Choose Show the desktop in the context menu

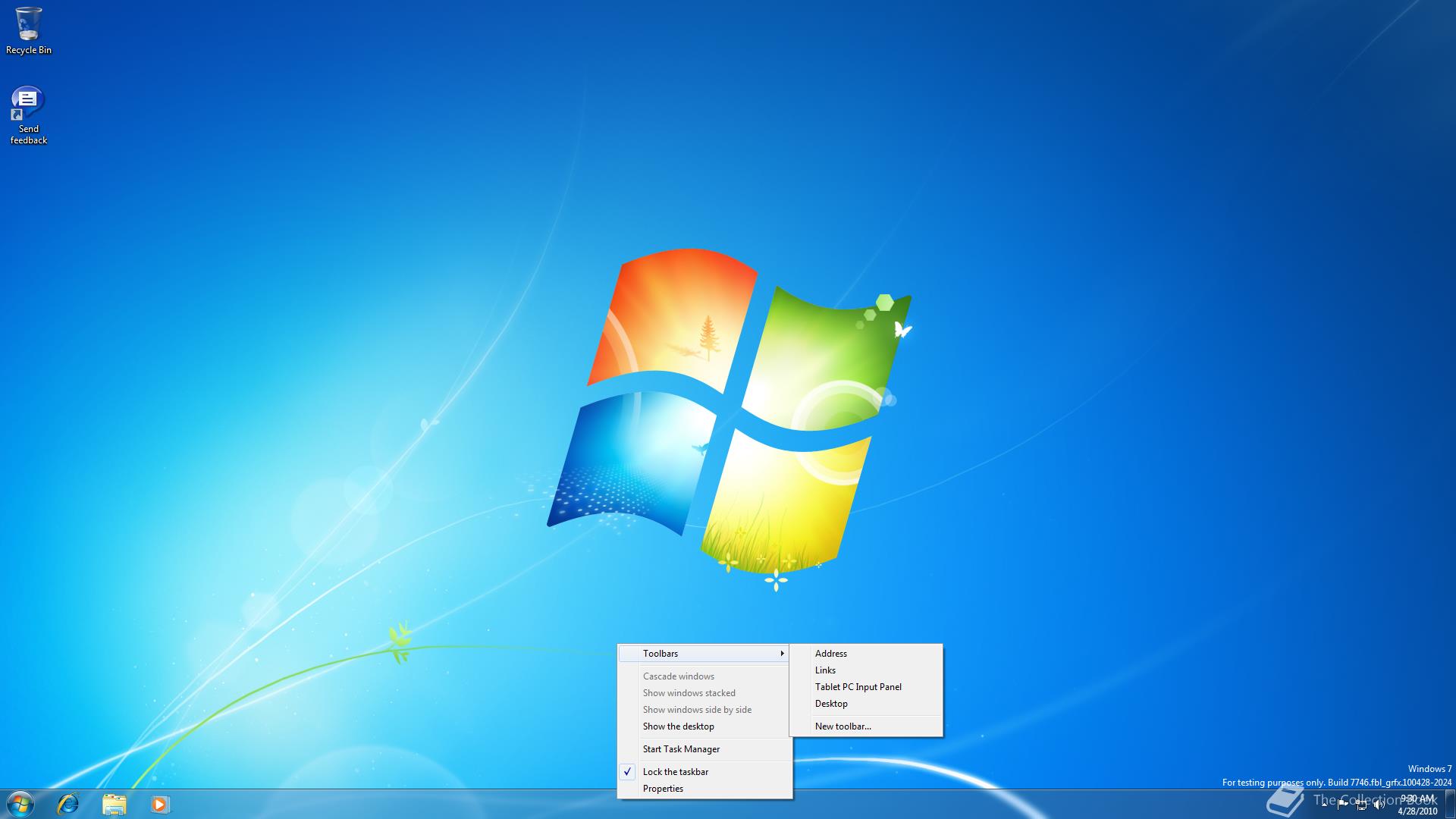pos(705,726)
